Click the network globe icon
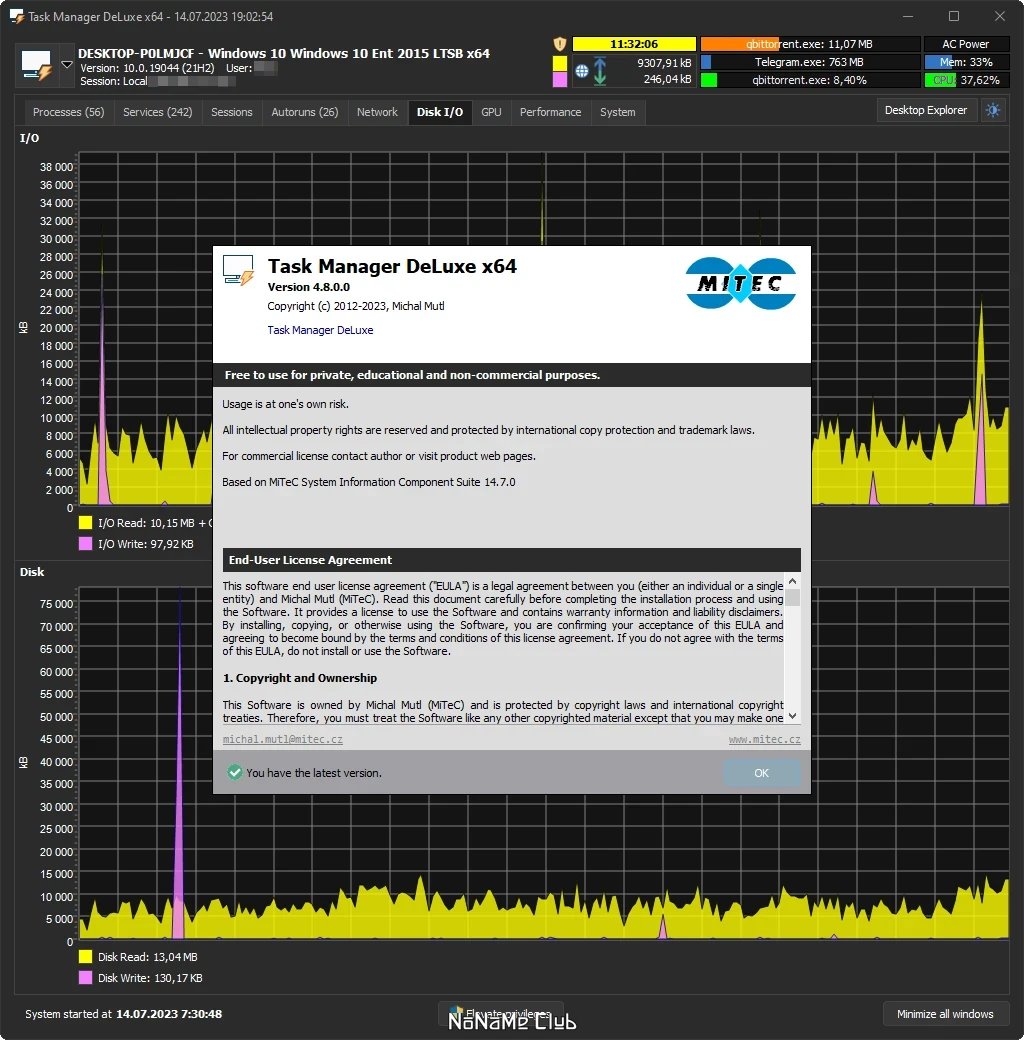The image size is (1024, 1040). pos(582,71)
